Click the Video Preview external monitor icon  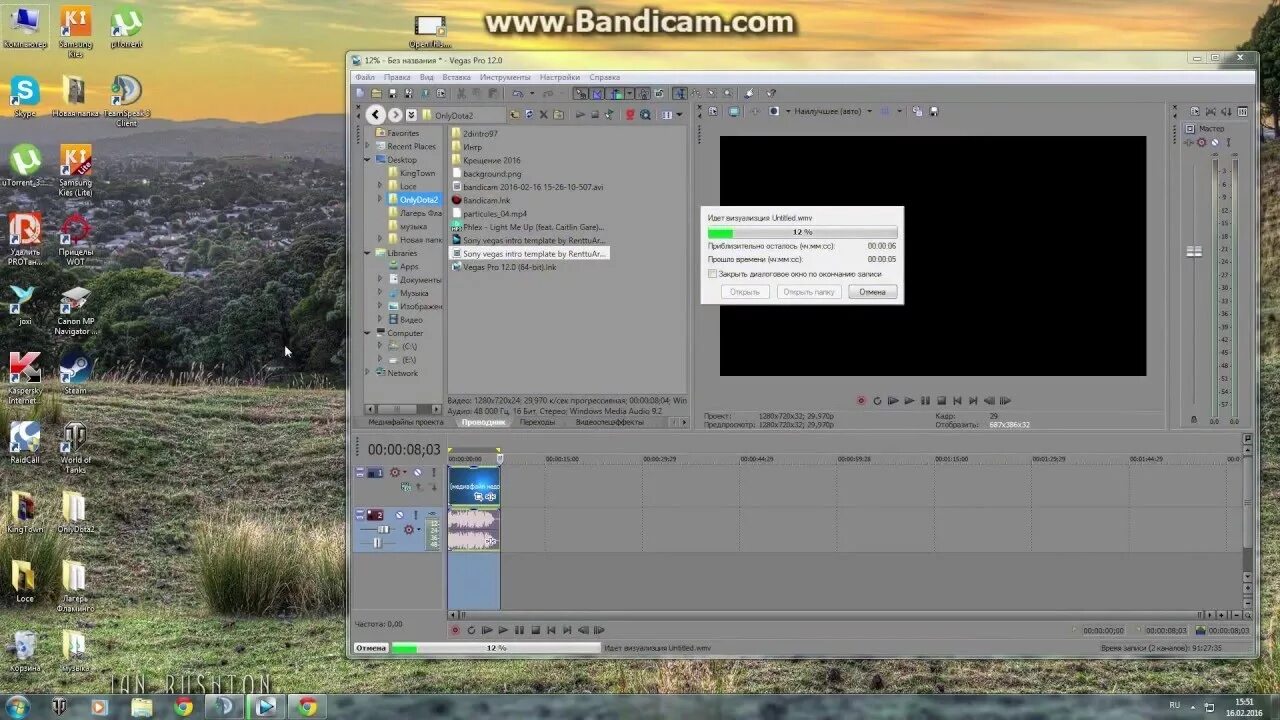tap(734, 111)
